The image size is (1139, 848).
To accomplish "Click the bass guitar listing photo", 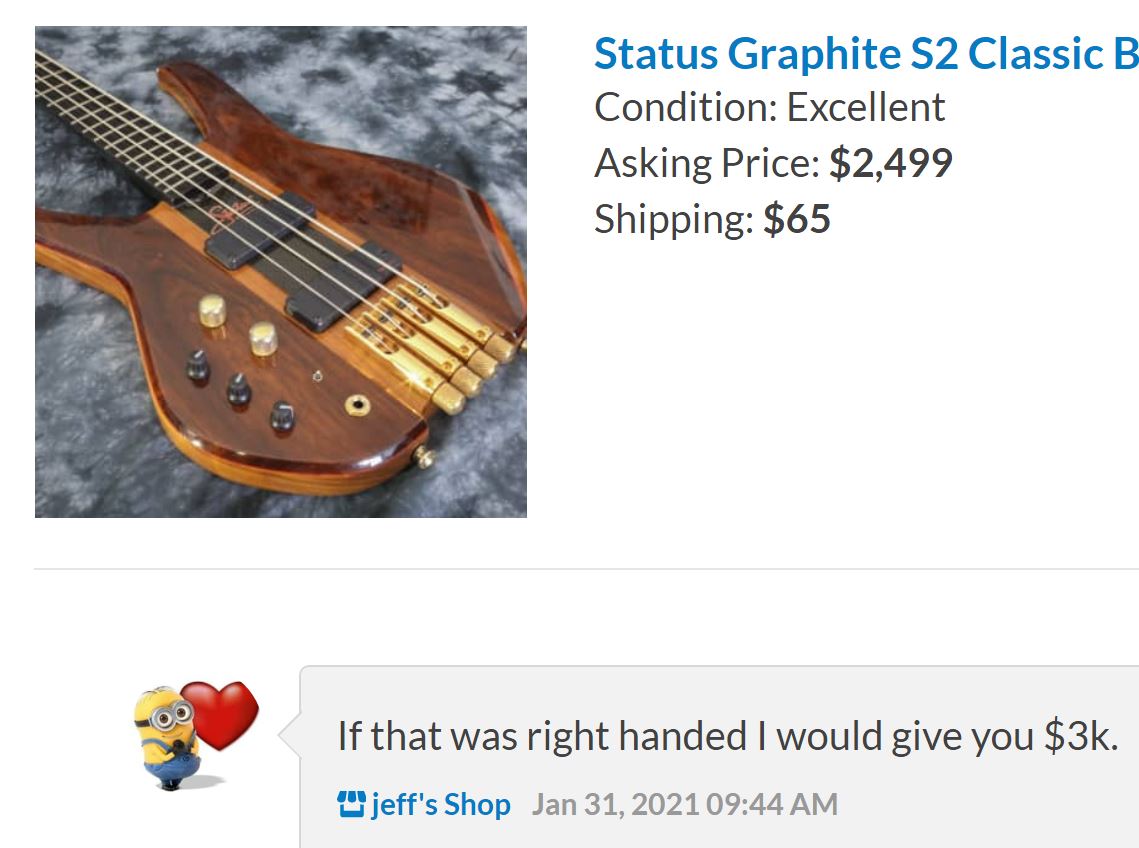I will point(281,272).
